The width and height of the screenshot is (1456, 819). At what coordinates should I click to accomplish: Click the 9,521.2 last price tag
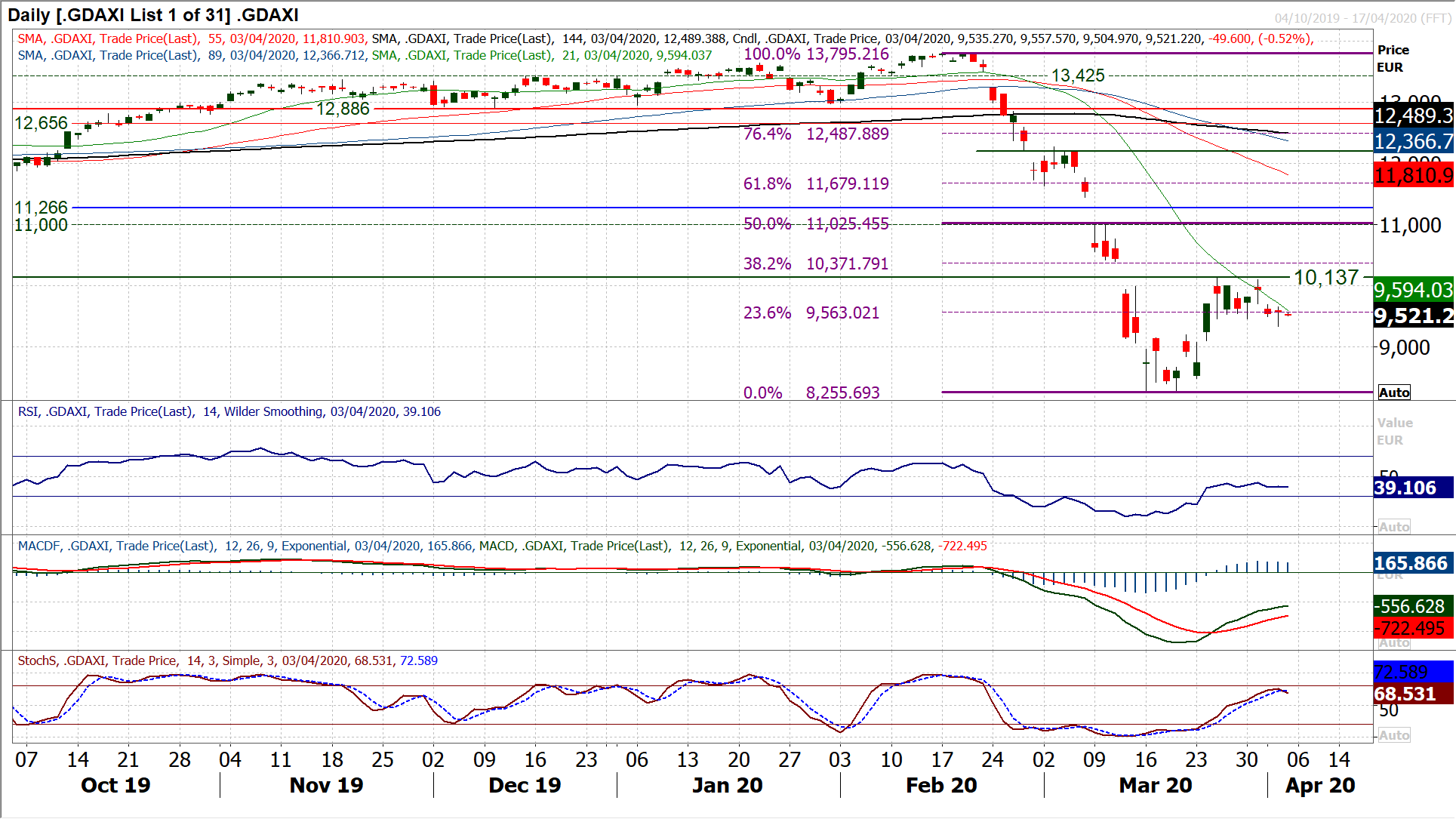[x=1413, y=316]
